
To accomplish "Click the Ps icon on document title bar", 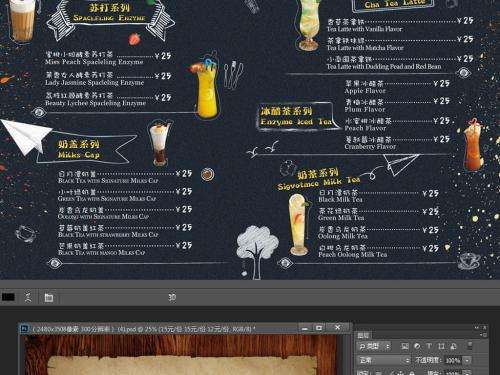I will (x=24, y=329).
